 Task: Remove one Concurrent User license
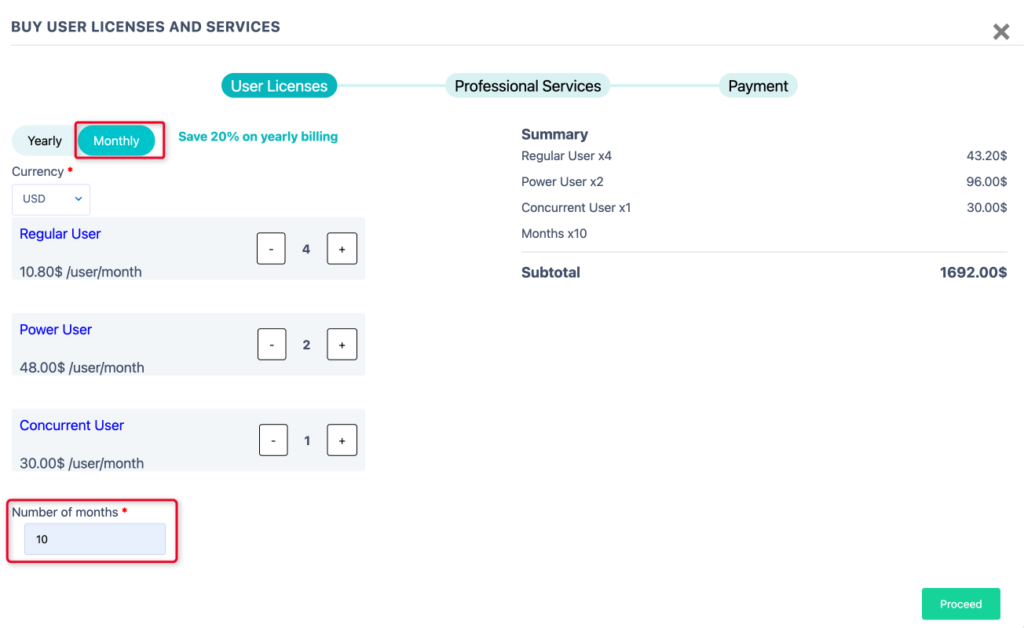pos(273,441)
